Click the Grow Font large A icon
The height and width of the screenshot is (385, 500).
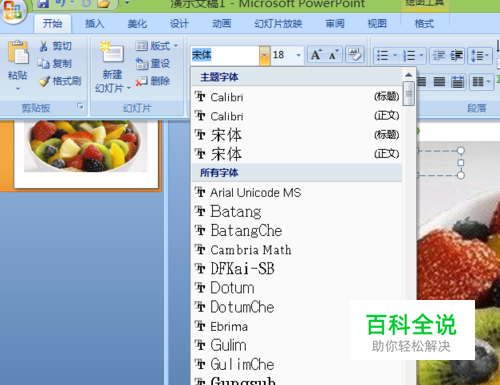coord(316,54)
